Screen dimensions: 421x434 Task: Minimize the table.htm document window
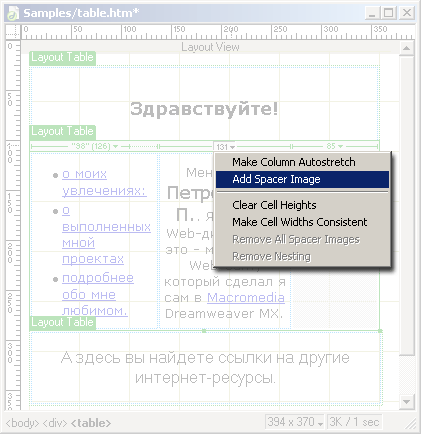tap(373, 13)
